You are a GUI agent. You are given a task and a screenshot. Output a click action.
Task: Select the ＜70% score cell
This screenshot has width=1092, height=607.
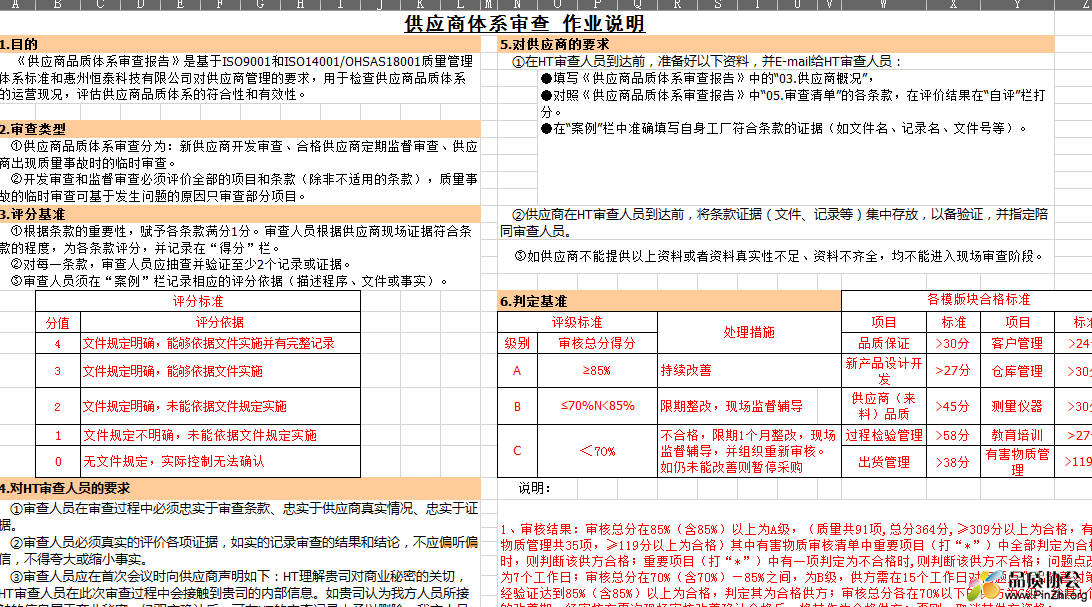(597, 451)
